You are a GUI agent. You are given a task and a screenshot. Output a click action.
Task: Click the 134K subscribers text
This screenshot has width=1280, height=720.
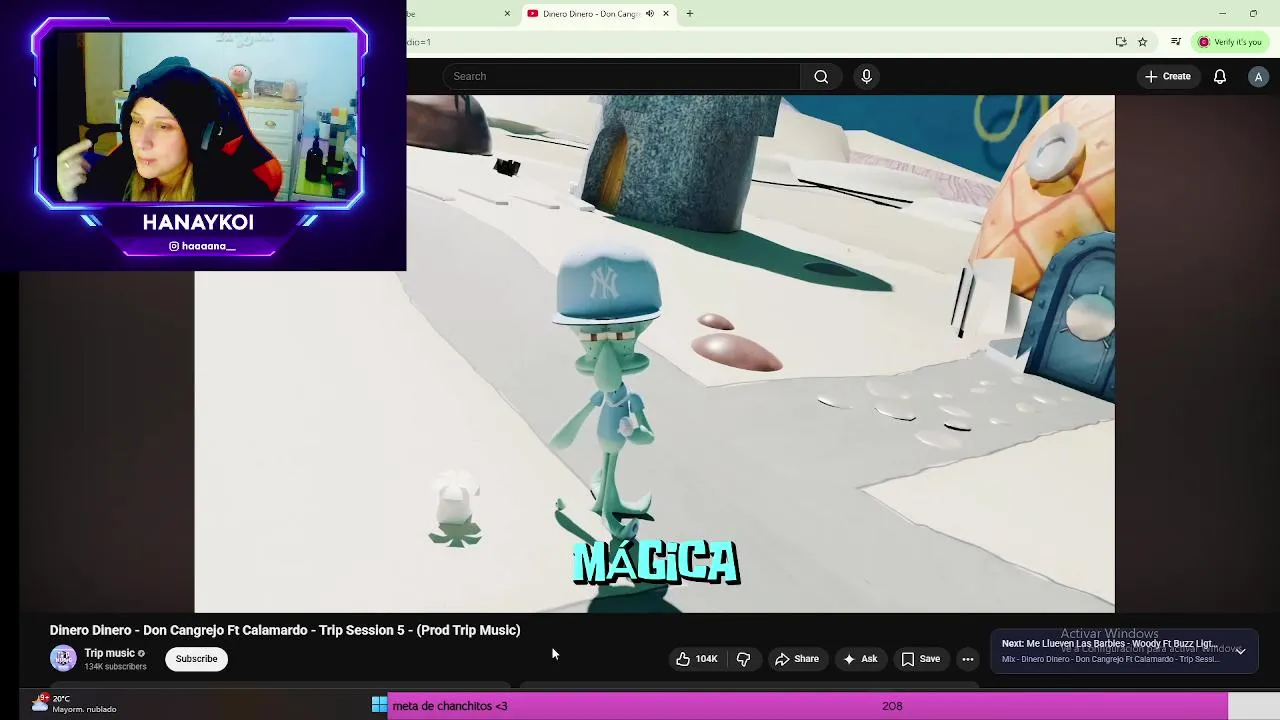(115, 667)
